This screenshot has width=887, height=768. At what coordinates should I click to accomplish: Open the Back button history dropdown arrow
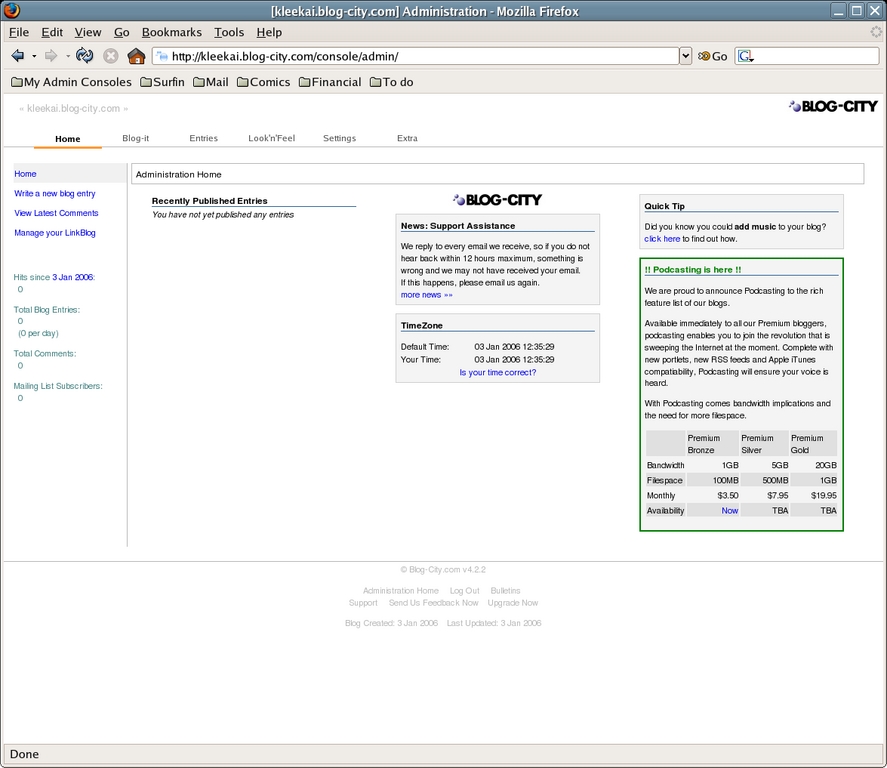pos(34,56)
